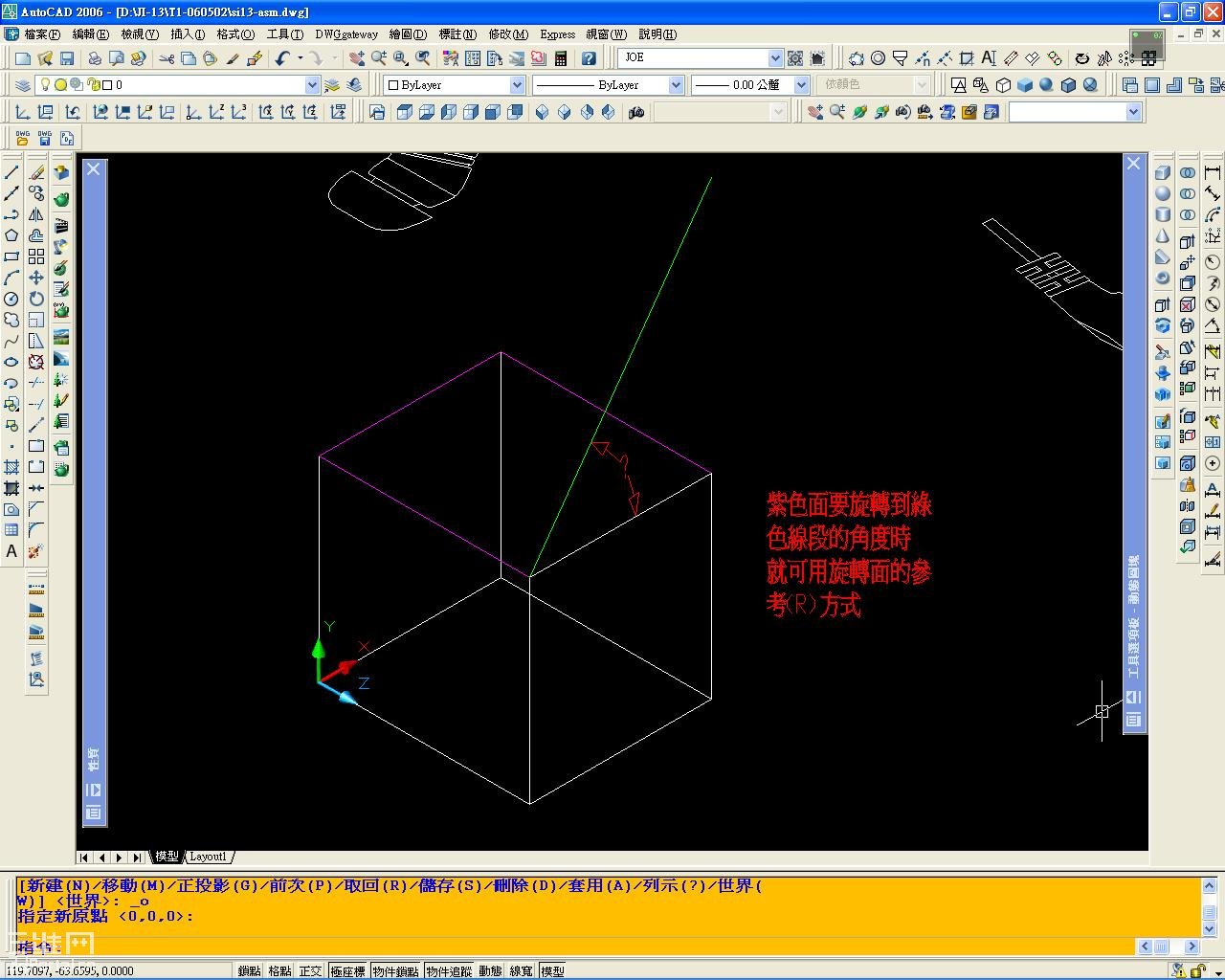Toggle the snap (鎖點) status button
This screenshot has width=1225, height=980.
(249, 970)
